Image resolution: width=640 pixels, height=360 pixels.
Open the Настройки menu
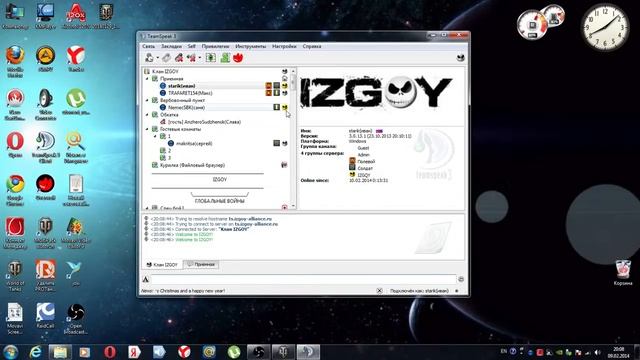[284, 47]
